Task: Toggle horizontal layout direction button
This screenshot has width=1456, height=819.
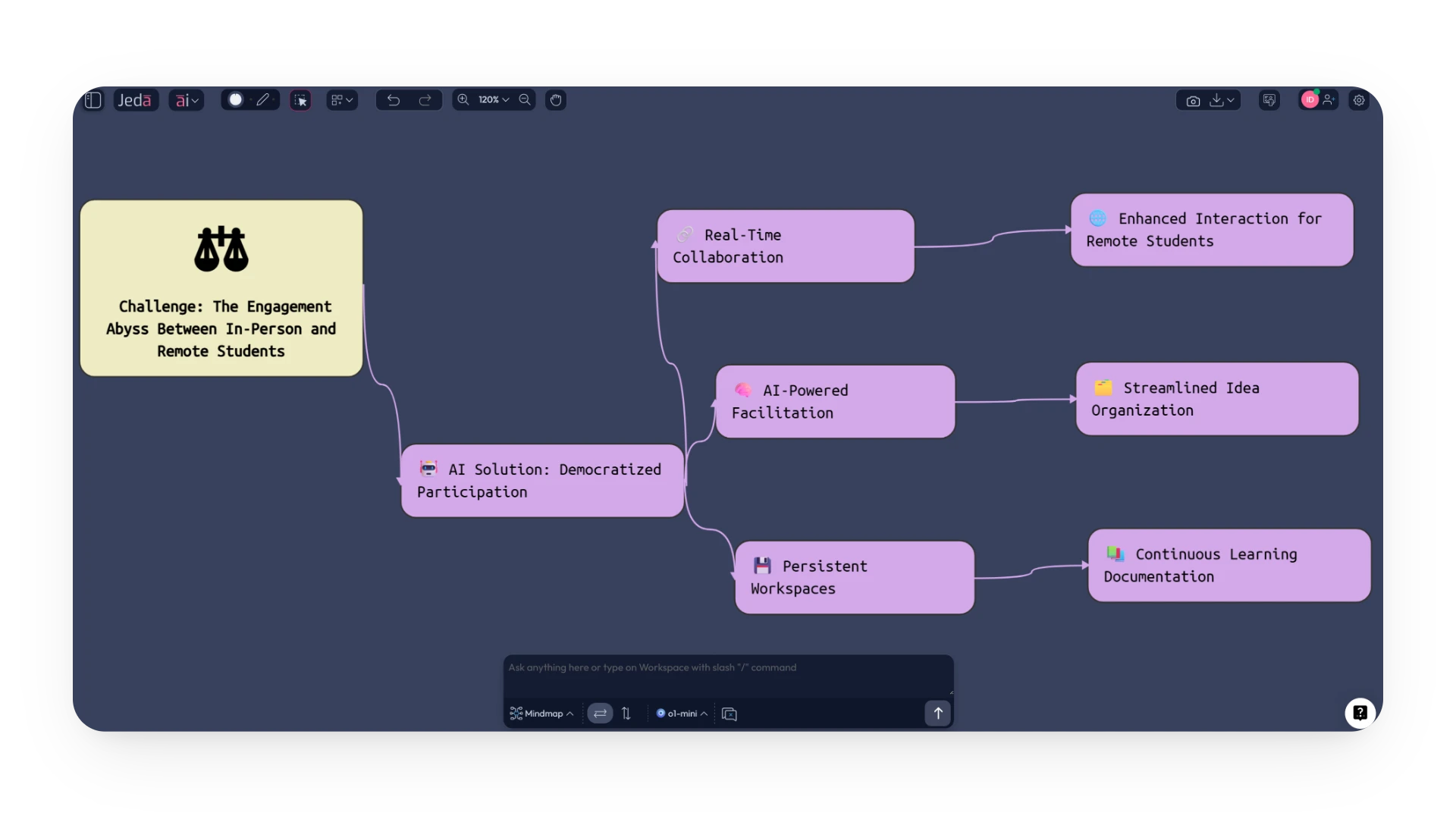Action: 600,714
